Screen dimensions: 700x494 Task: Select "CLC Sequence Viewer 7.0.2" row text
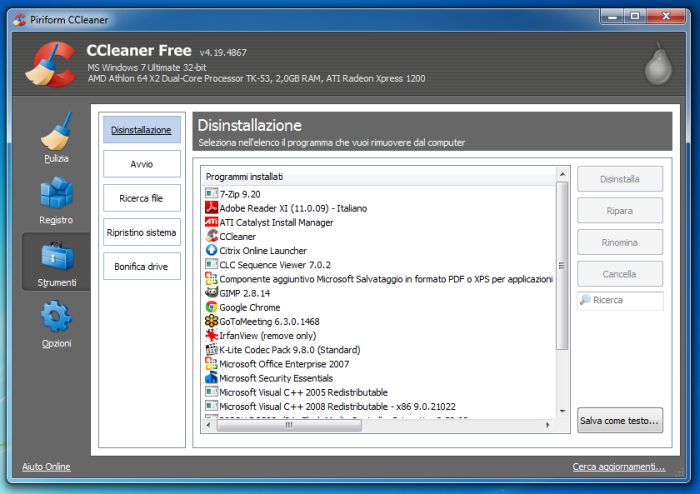275,265
